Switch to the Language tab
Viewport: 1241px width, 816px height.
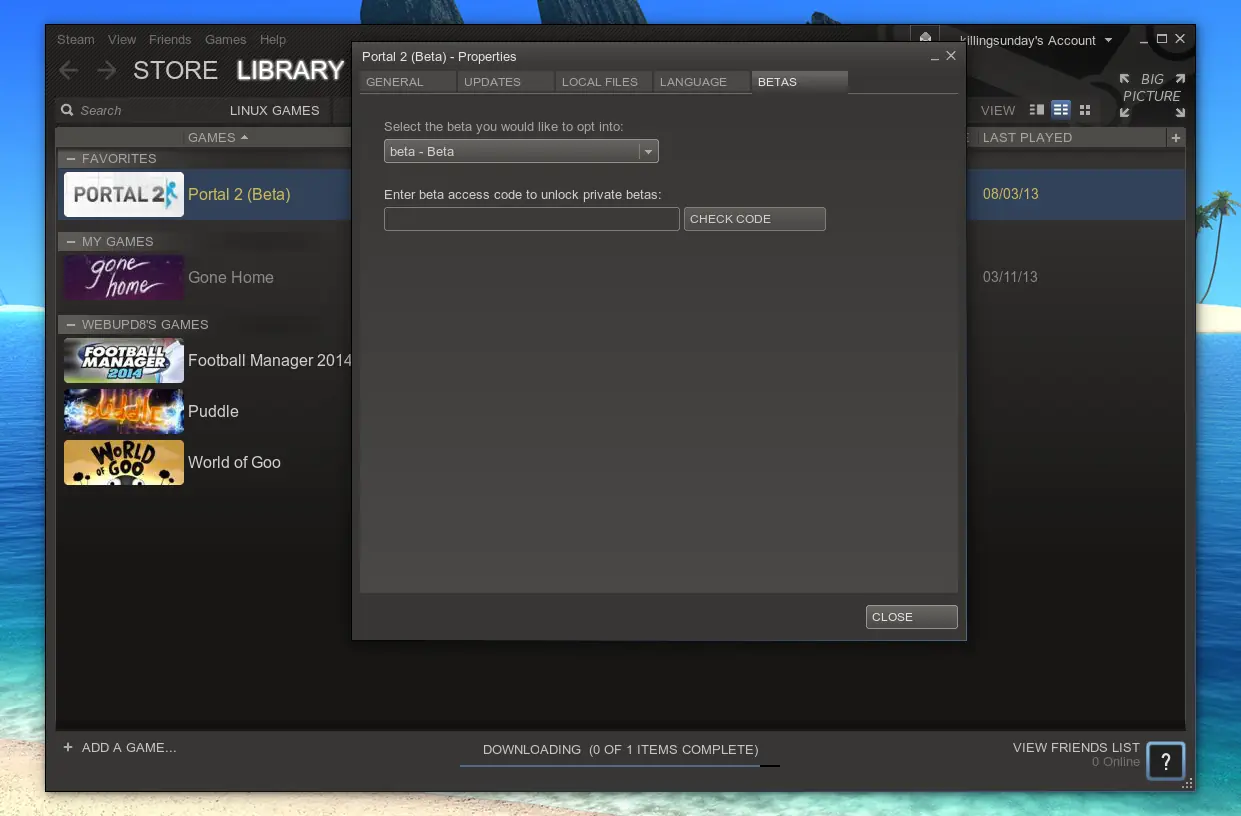[701, 82]
